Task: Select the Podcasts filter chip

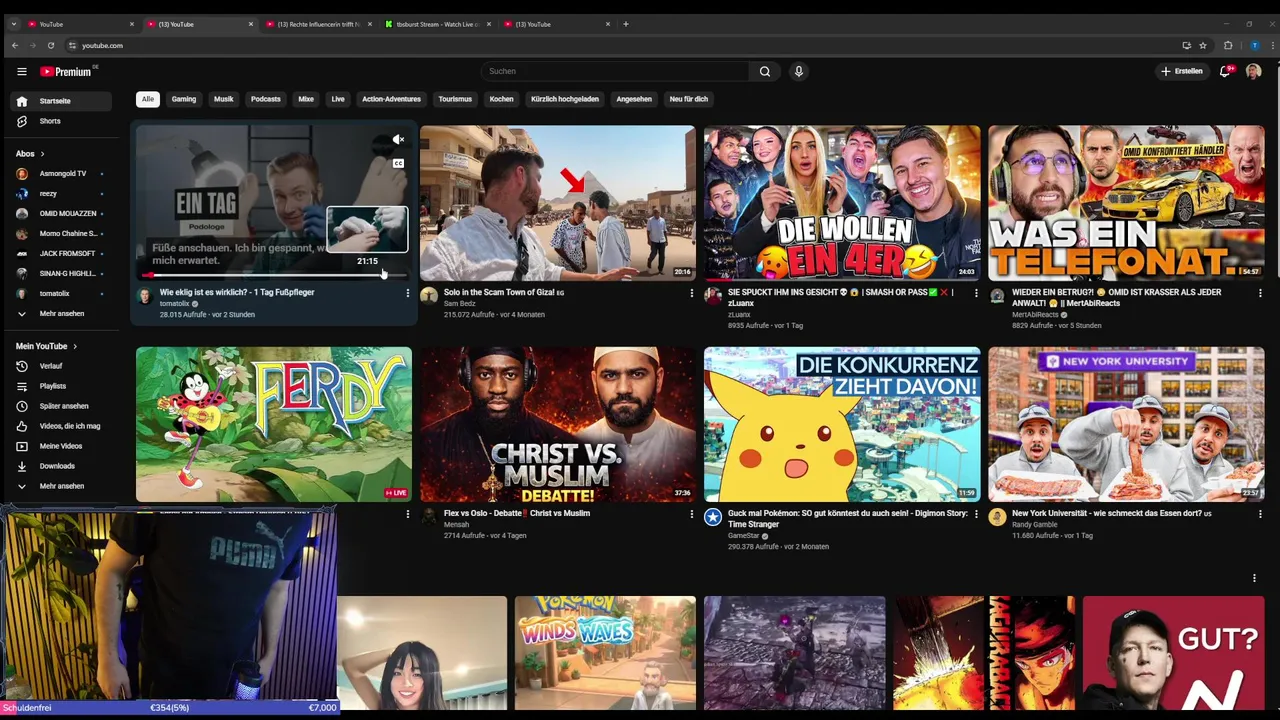Action: (266, 99)
